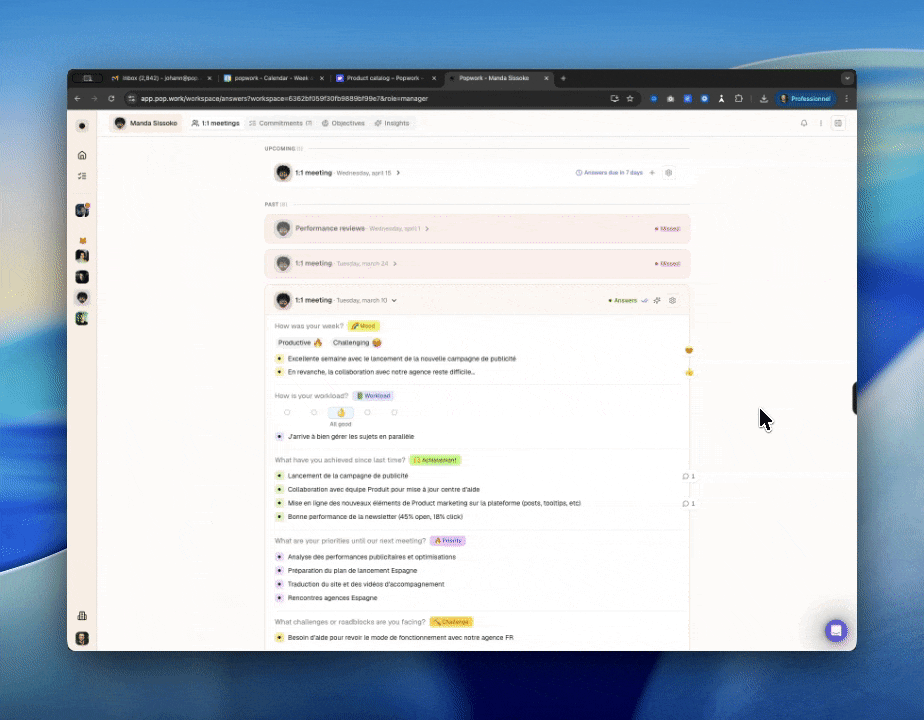Click the Professionnel profile button
The width and height of the screenshot is (924, 720).
point(805,98)
